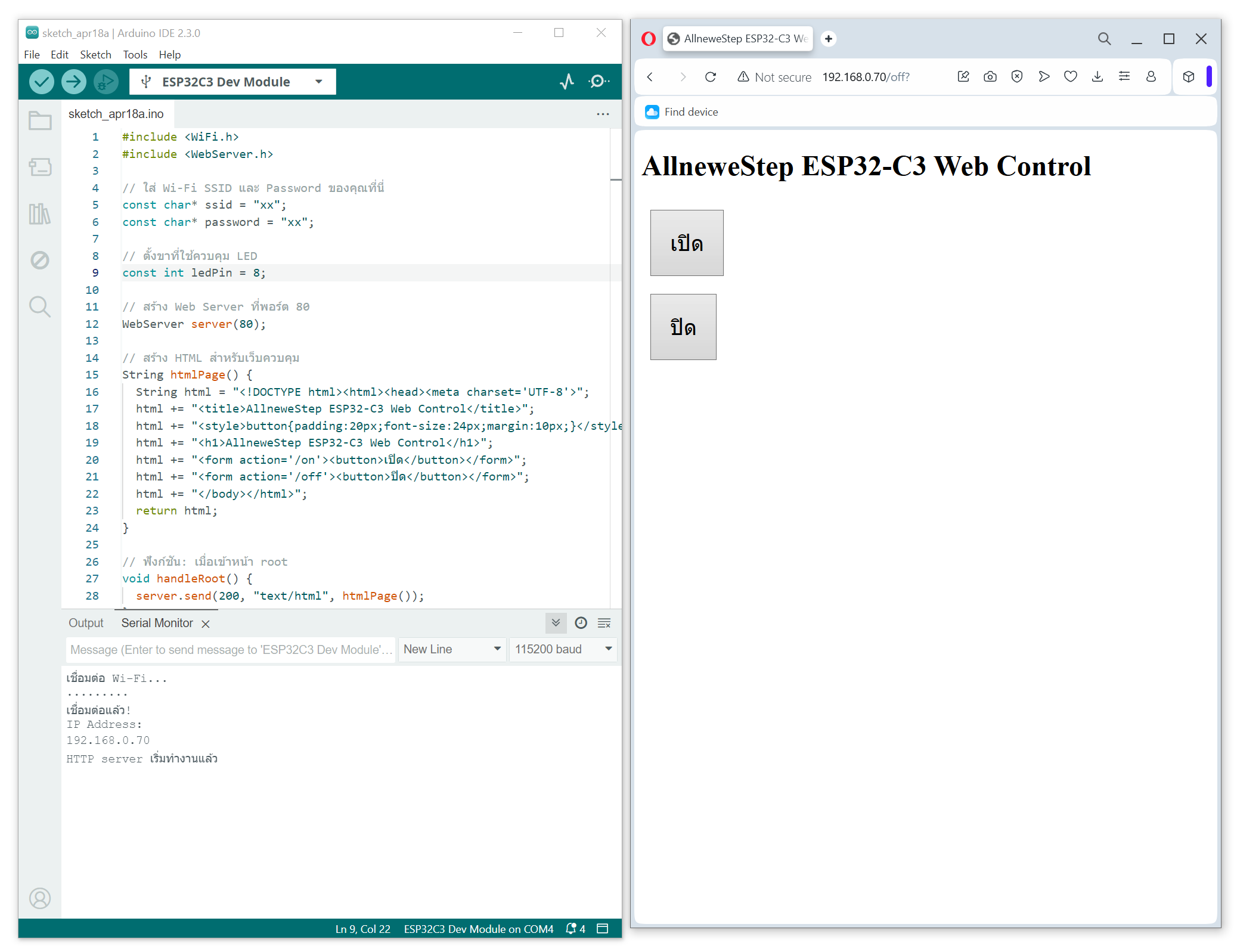Open the Serial Plotter icon
Screen dimensions: 1234x952
pyautogui.click(x=567, y=82)
